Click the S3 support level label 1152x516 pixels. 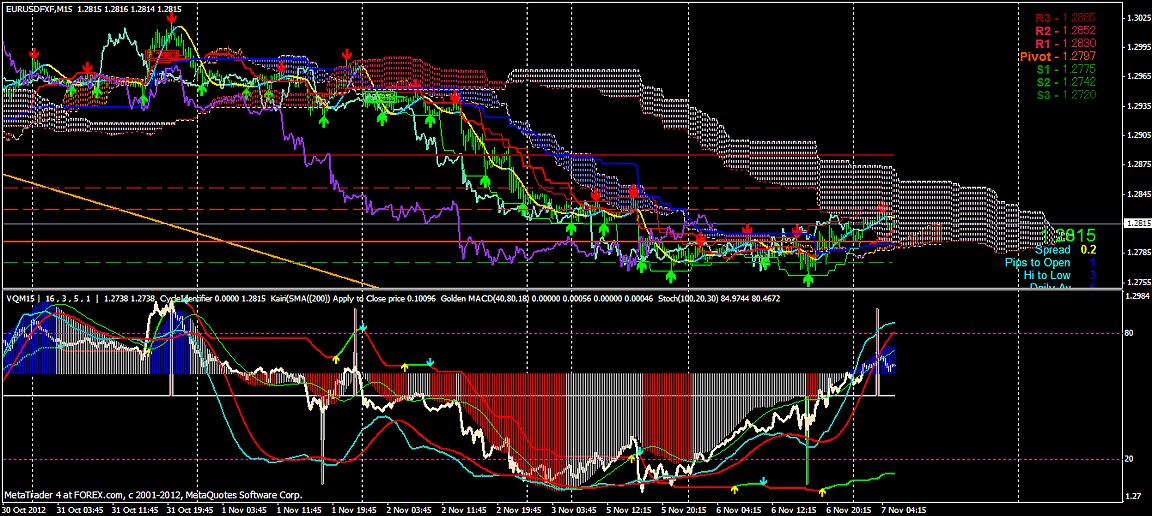(x=1065, y=96)
